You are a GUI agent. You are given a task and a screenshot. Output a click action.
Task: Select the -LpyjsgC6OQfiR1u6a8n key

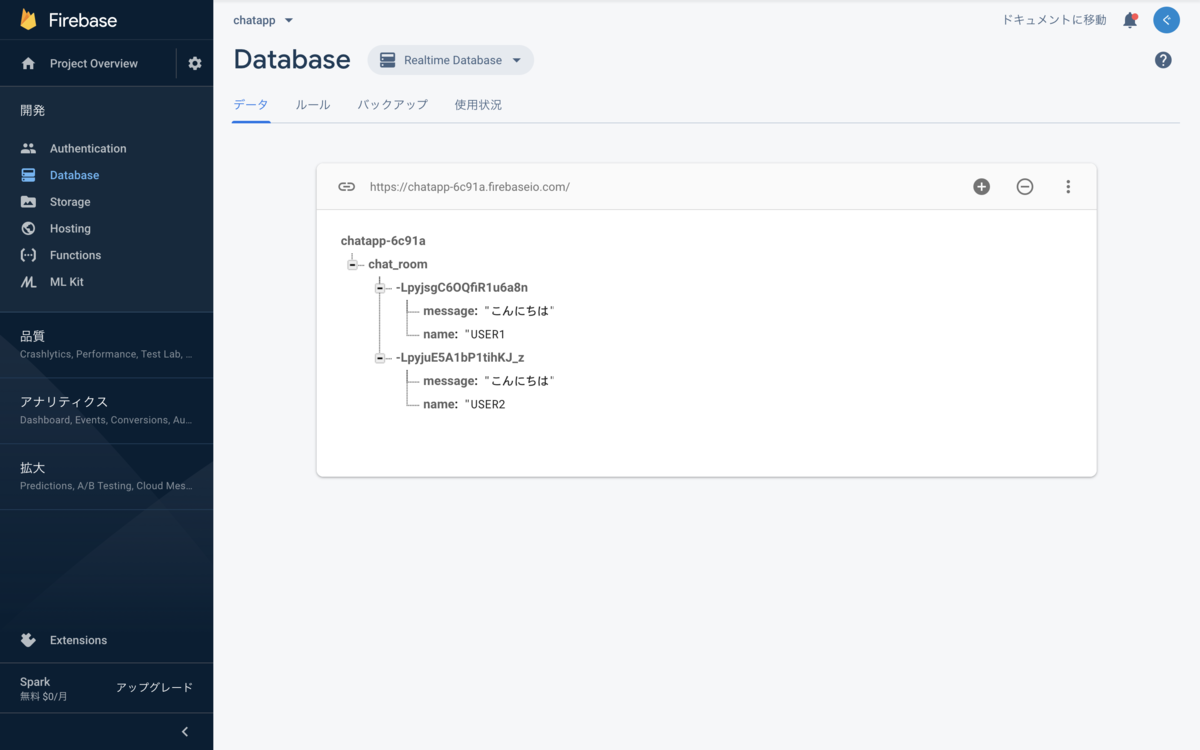(462, 288)
